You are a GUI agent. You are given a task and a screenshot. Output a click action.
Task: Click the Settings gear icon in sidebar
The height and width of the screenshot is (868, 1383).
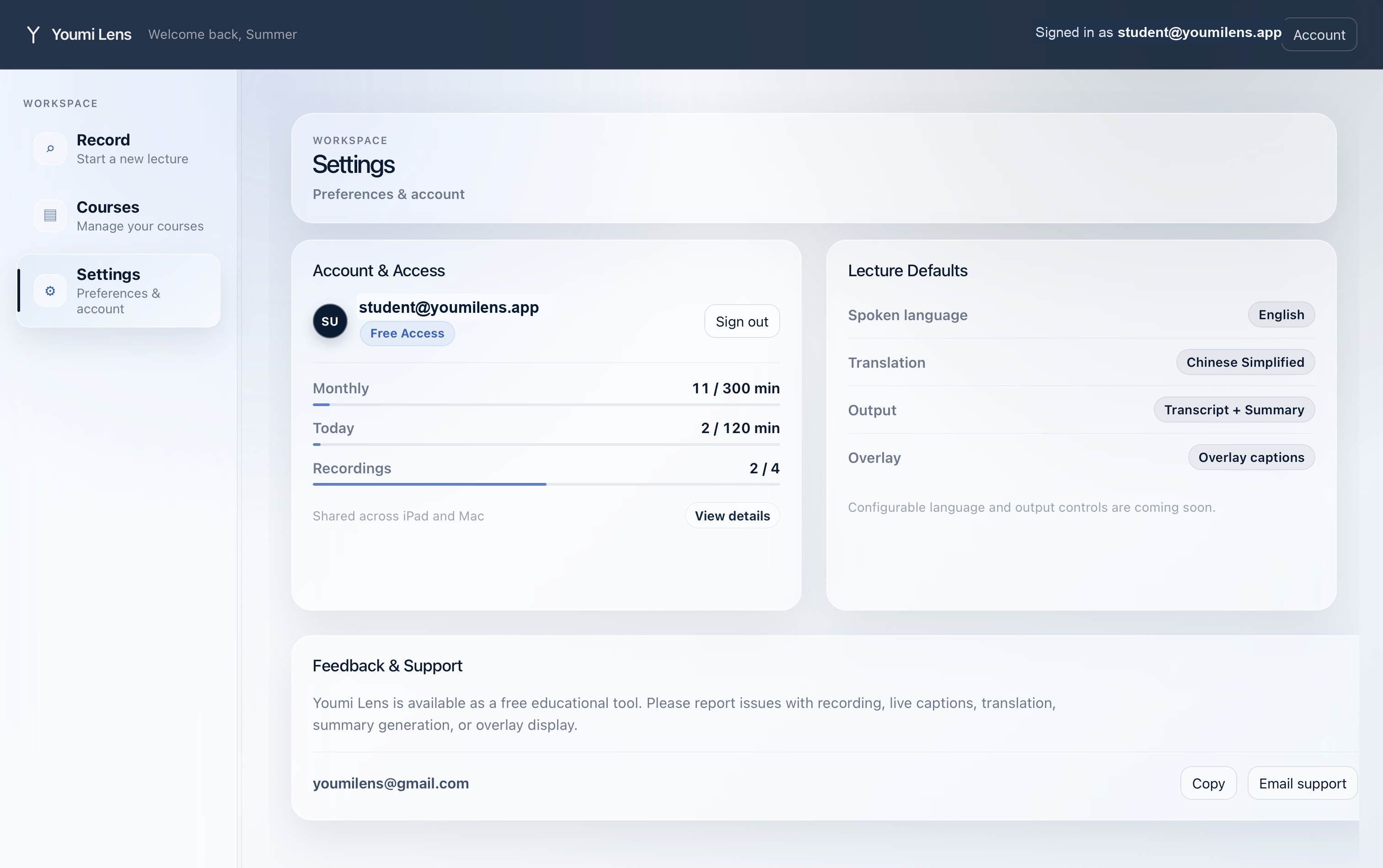click(x=50, y=291)
